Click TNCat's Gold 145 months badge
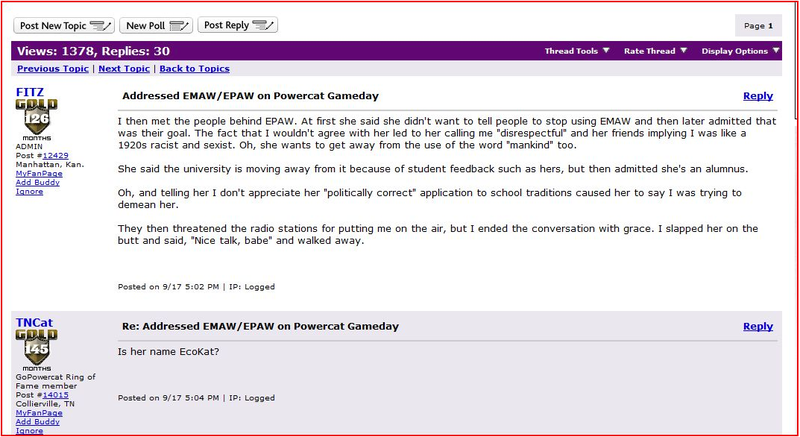Image resolution: width=800 pixels, height=437 pixels. click(36, 350)
